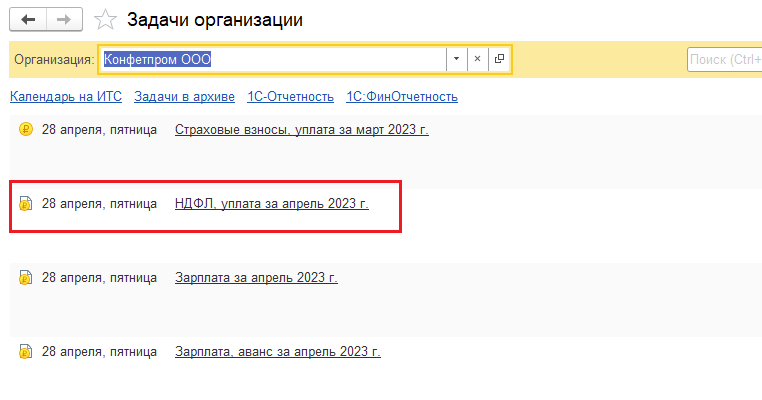Select date text in Зарплата за апрель row
Screen dimensions: 762x400
99,278
